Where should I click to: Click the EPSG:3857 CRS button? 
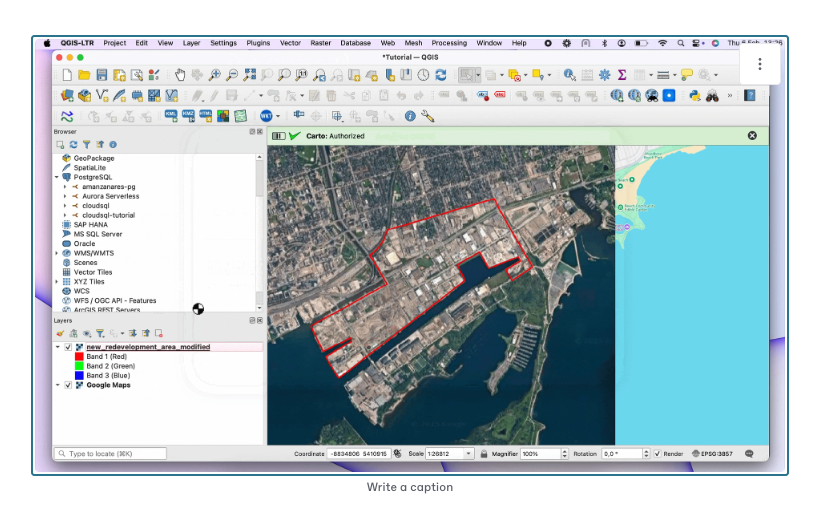click(x=713, y=454)
